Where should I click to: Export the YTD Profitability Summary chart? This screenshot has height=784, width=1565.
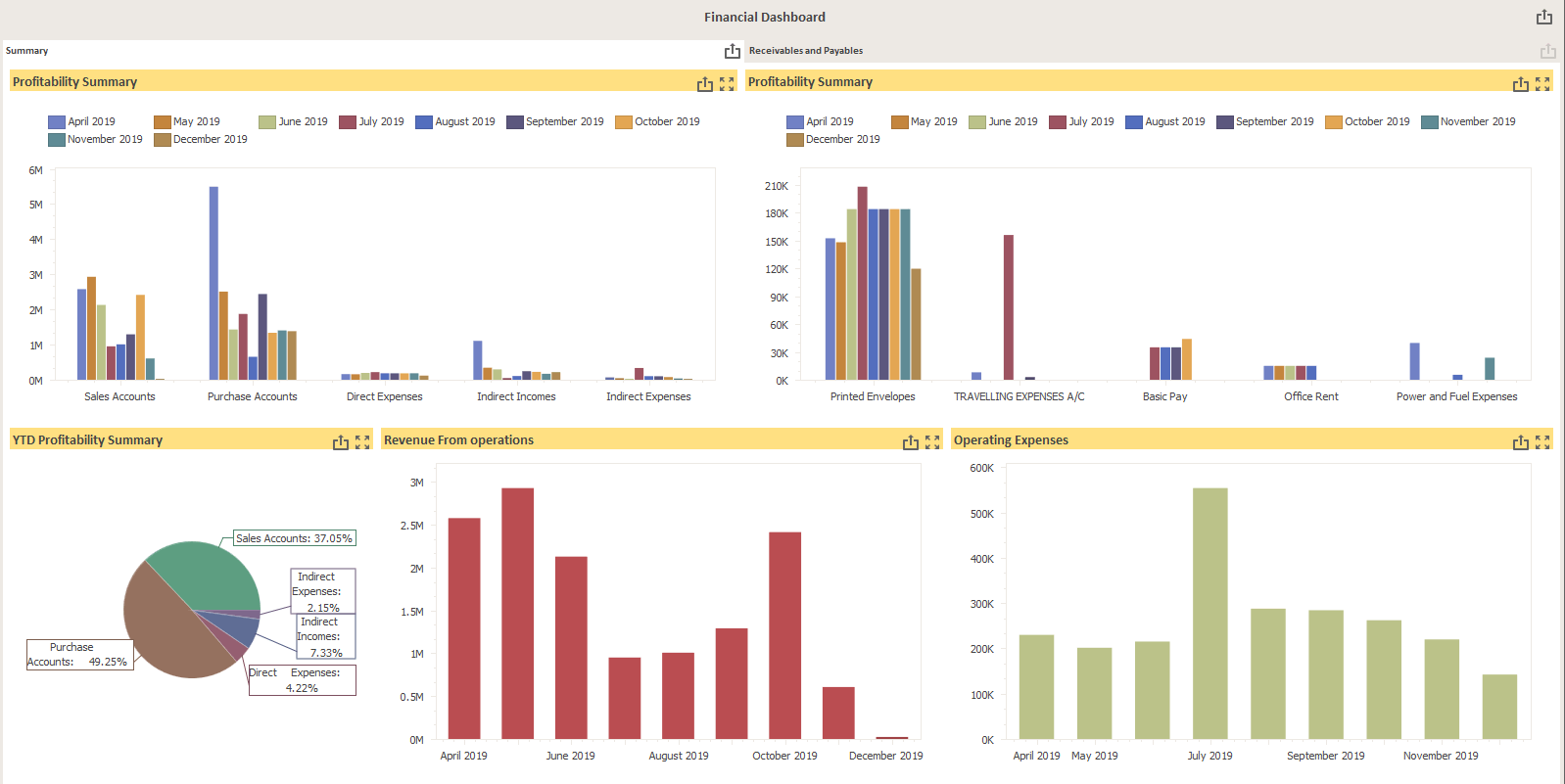[x=340, y=442]
